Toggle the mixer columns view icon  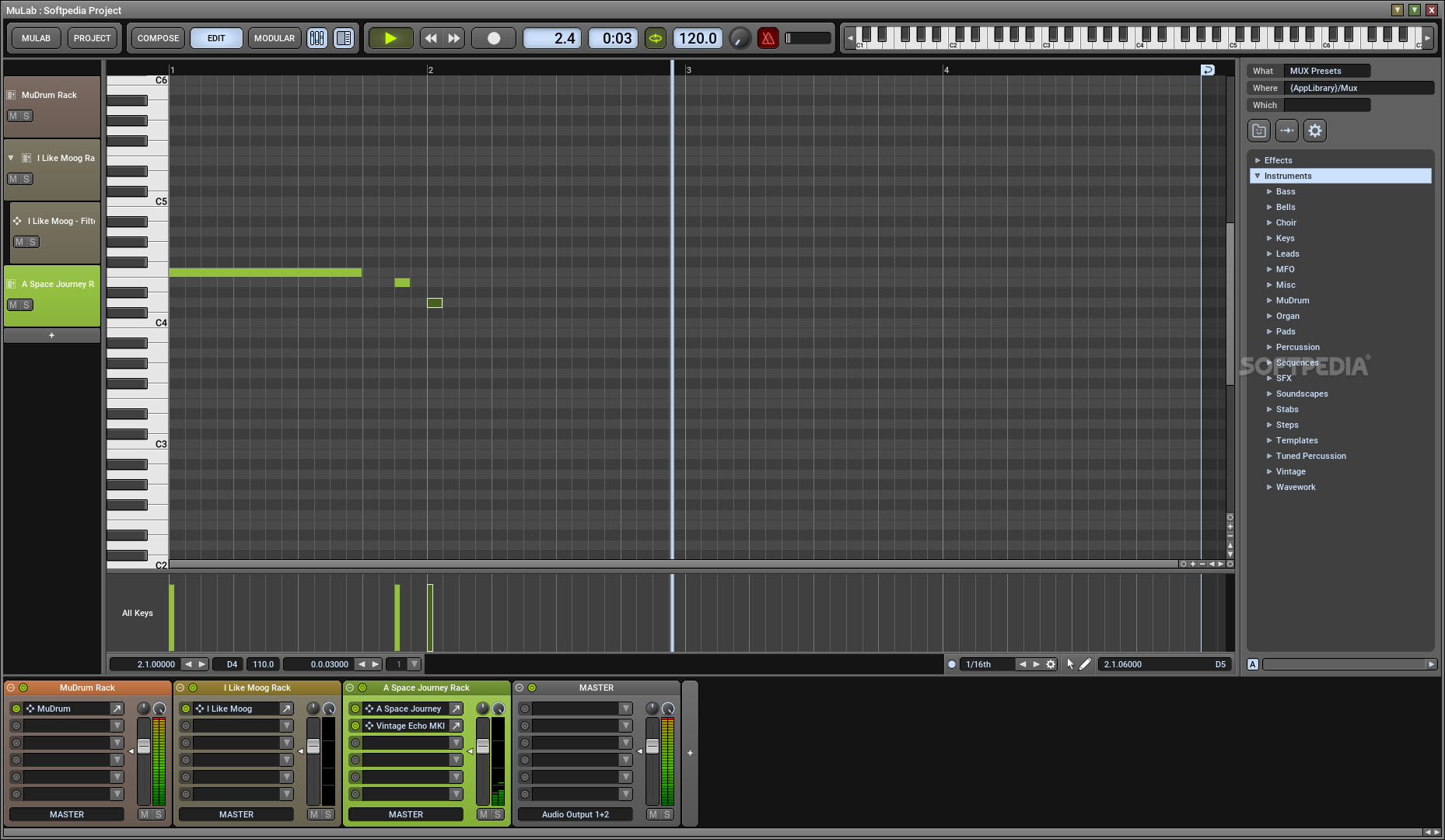pos(317,38)
